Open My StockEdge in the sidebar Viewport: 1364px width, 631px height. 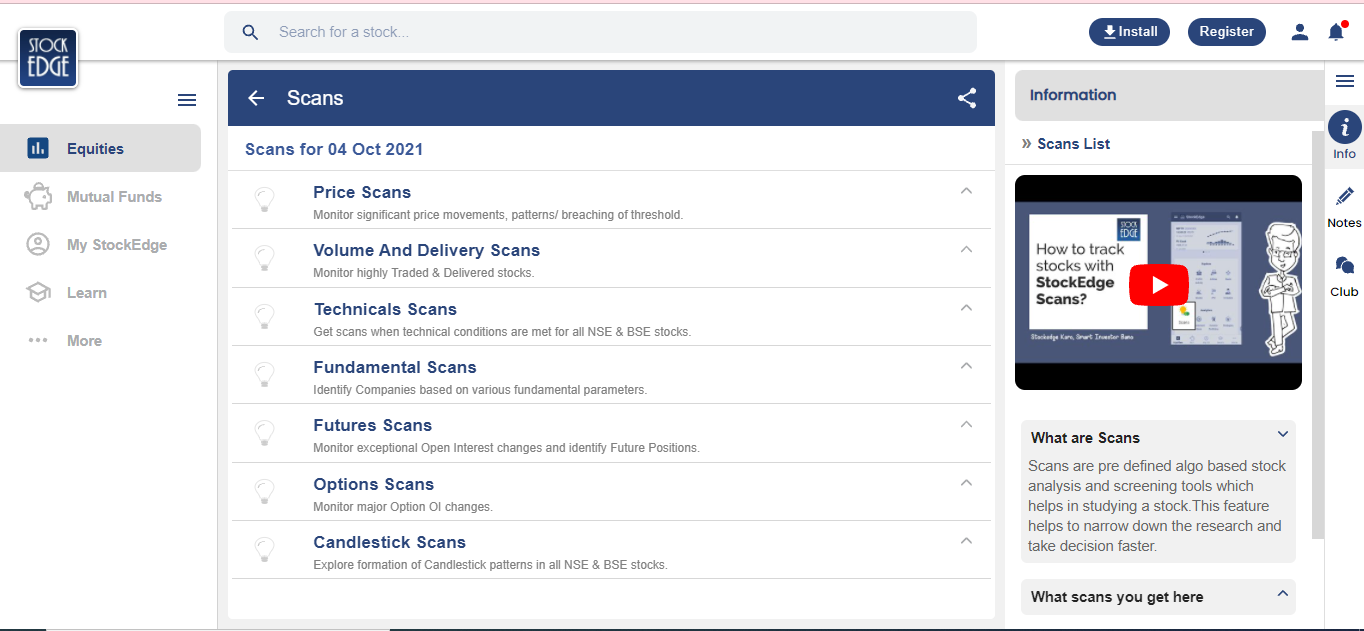(100, 245)
